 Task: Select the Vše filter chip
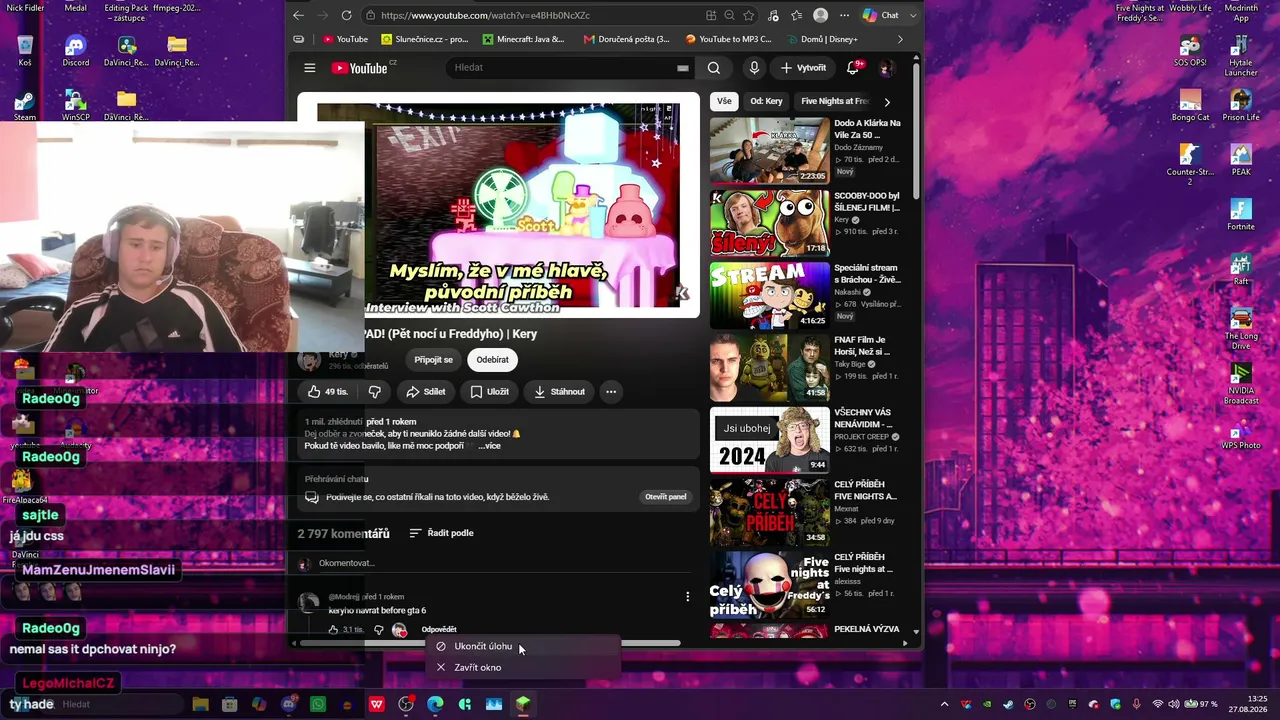coord(724,101)
